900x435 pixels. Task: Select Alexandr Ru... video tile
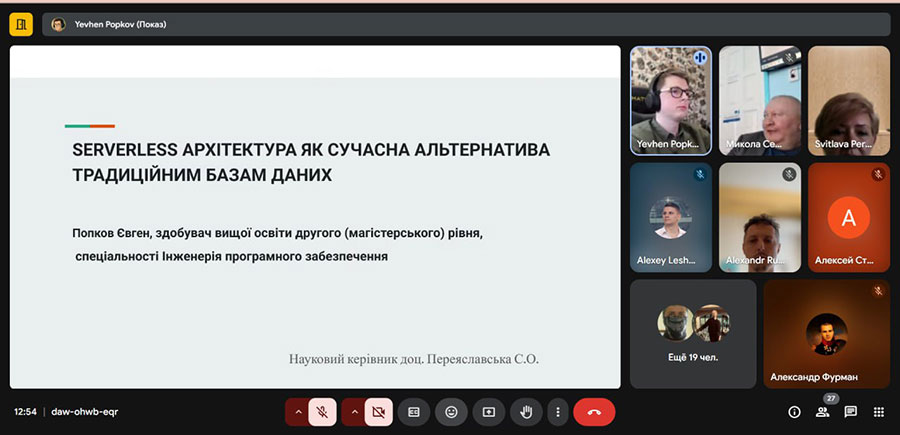[760, 218]
